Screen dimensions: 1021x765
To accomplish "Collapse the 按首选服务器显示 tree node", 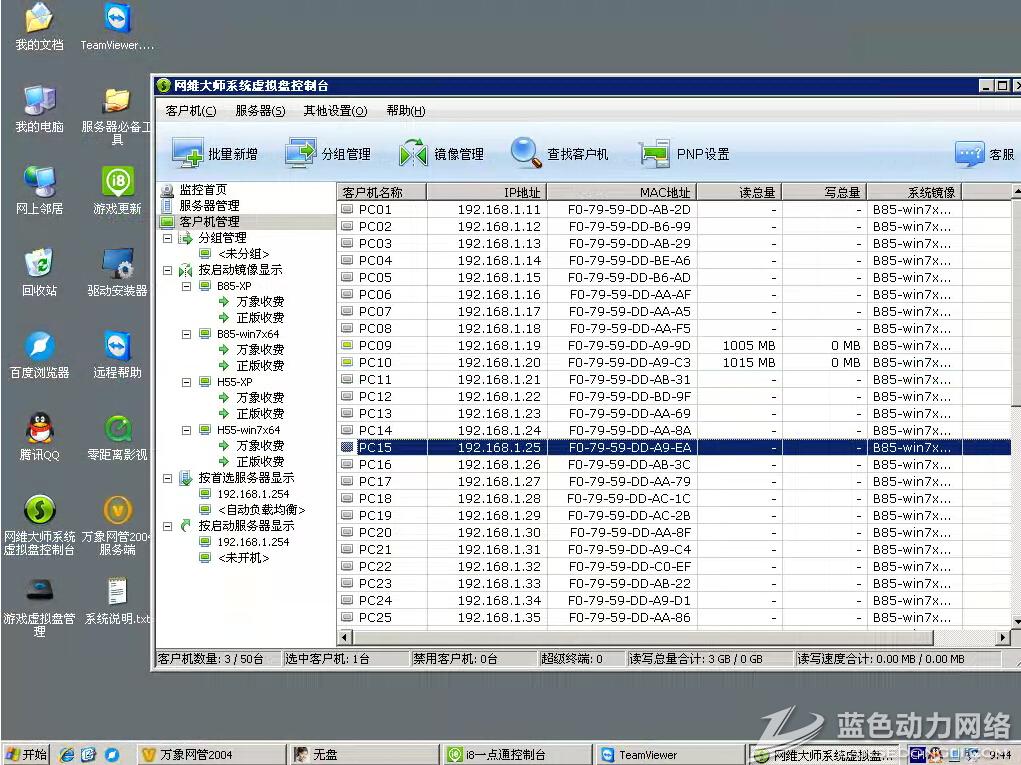I will click(168, 478).
